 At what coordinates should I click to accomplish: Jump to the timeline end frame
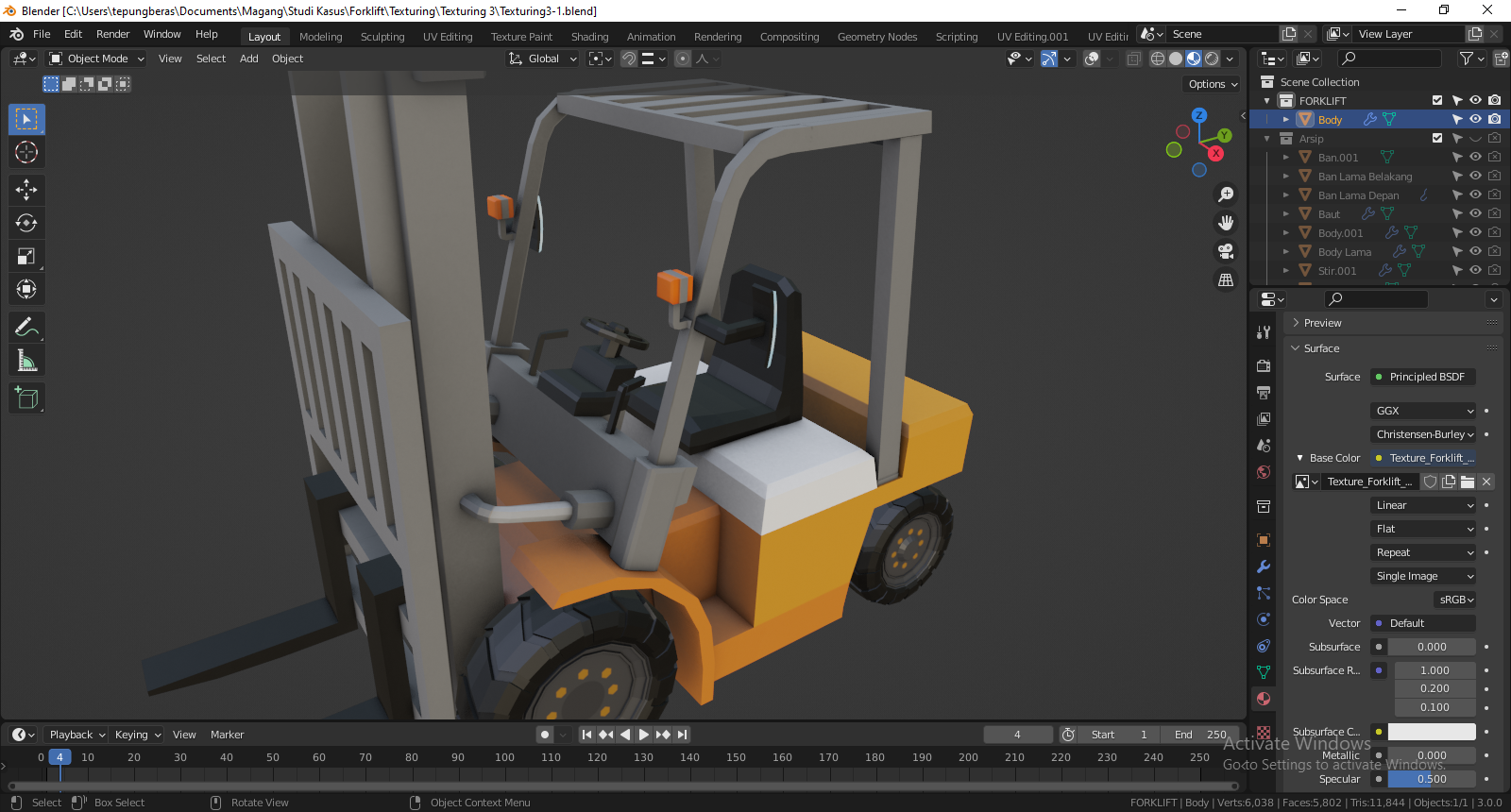coord(682,735)
